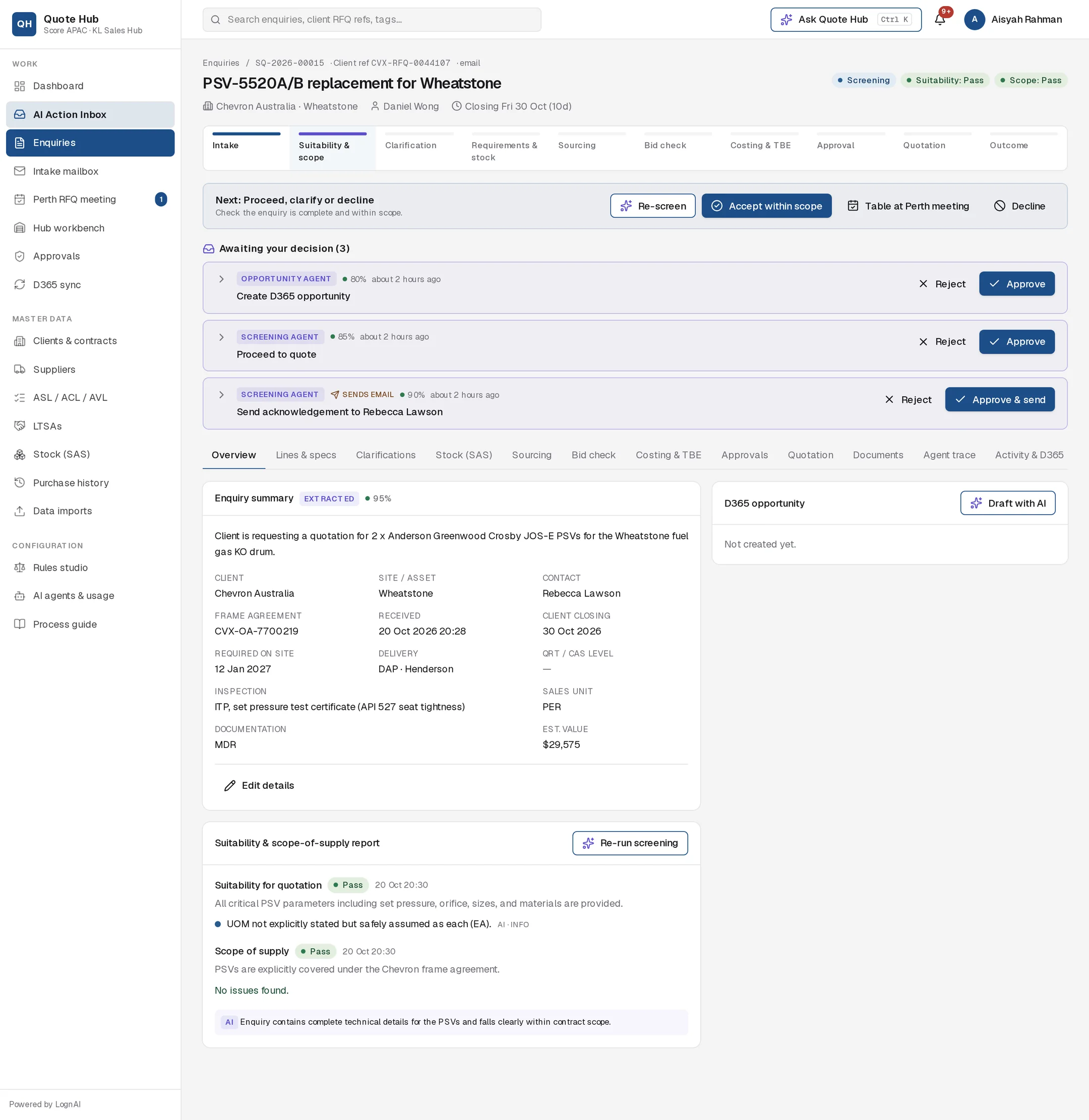The image size is (1089, 1120).
Task: Reject the Create D365 opportunity action
Action: tap(942, 284)
